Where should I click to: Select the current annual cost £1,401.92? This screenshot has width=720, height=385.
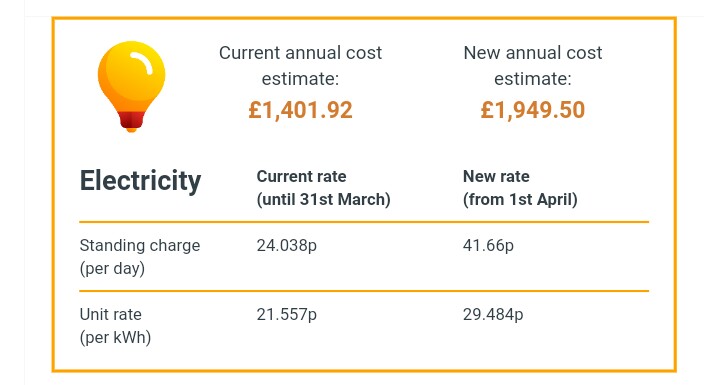tap(300, 110)
